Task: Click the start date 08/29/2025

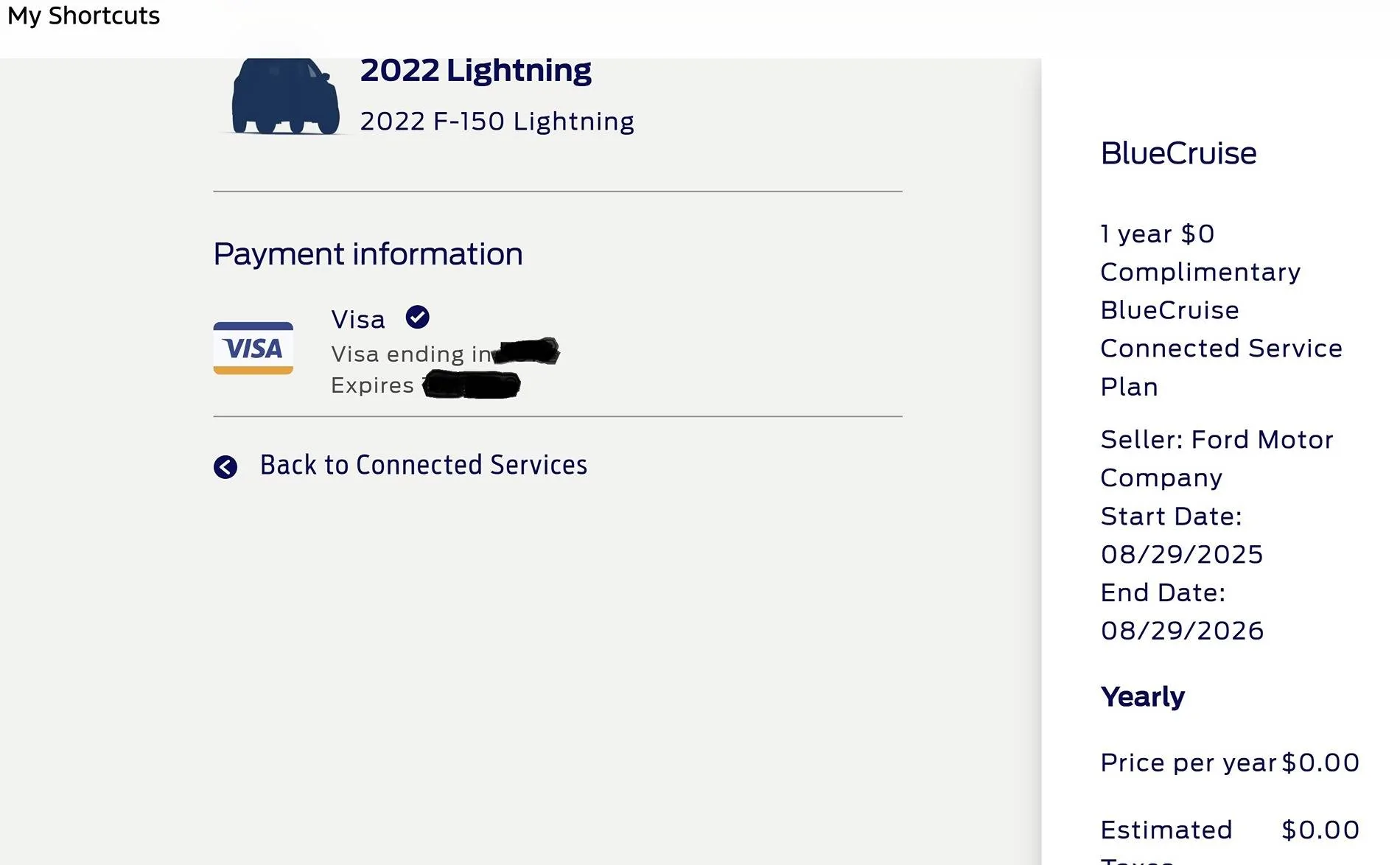Action: [x=1182, y=554]
